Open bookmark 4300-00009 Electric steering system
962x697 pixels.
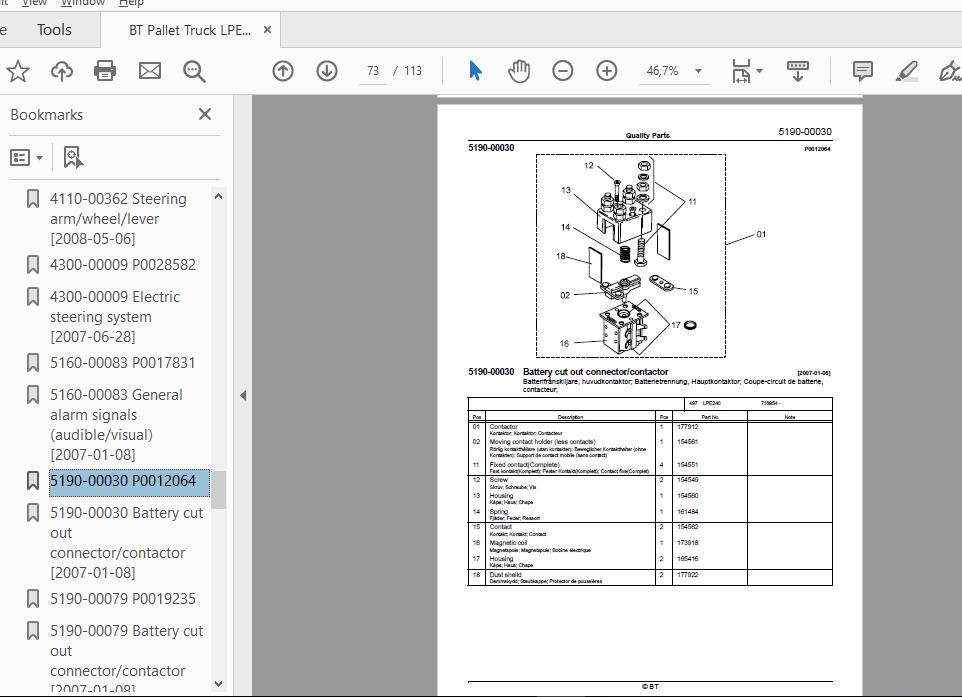pos(116,316)
